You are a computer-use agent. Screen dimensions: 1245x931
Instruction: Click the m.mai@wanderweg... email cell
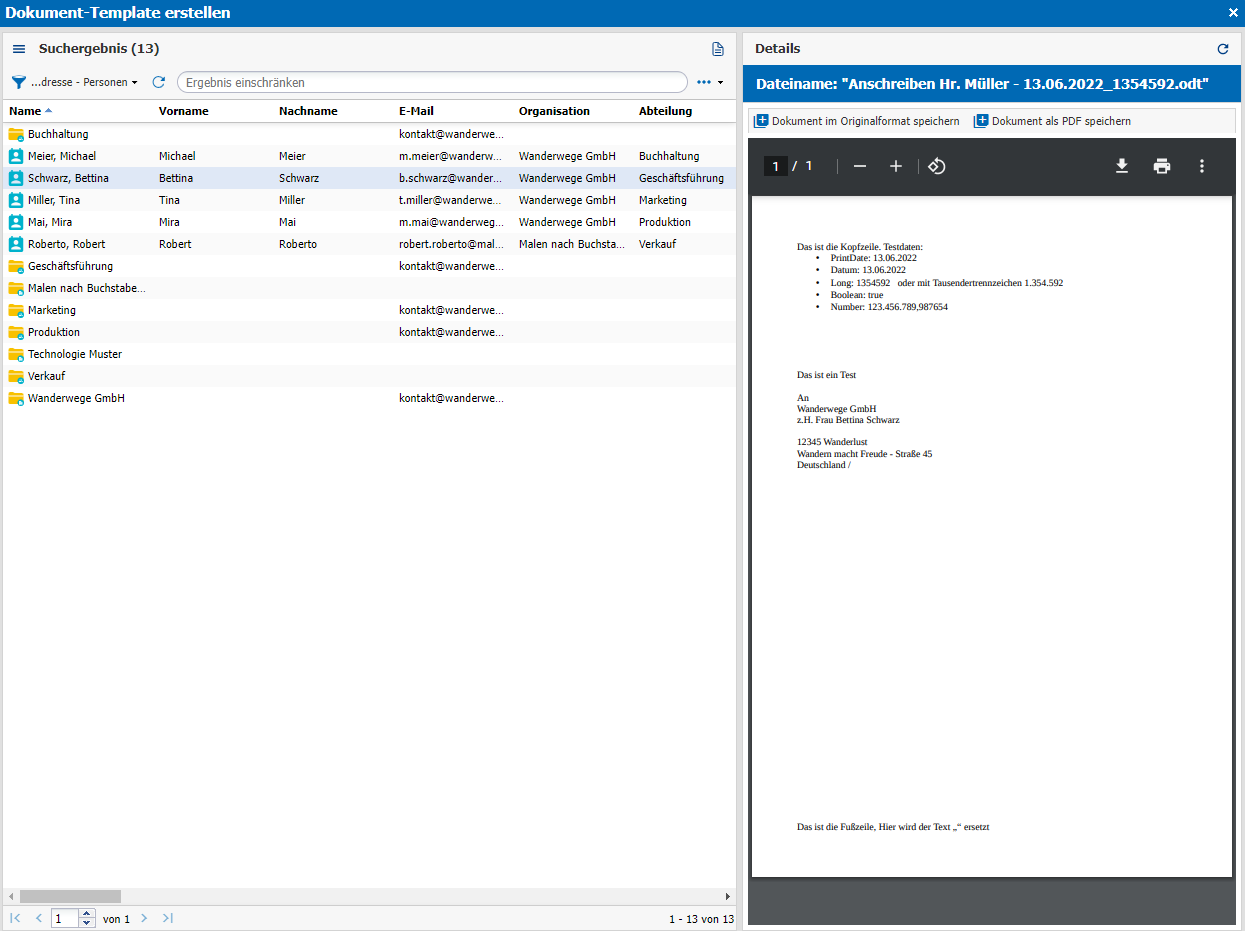[451, 222]
